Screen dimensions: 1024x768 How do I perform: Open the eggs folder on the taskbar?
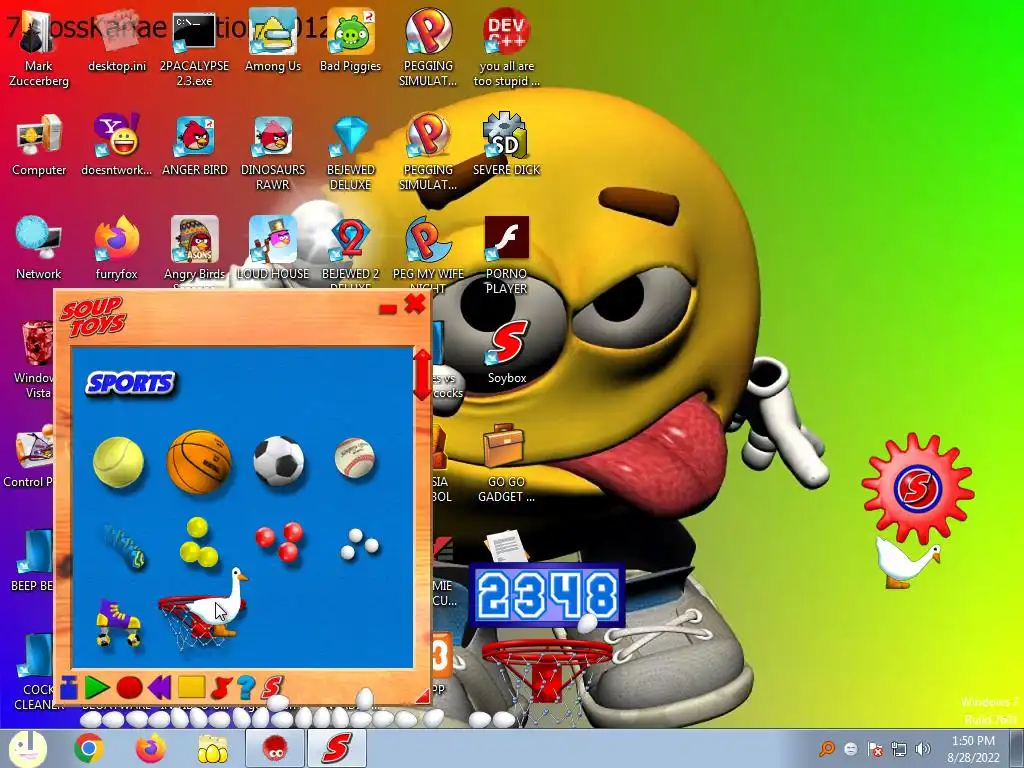pyautogui.click(x=212, y=748)
